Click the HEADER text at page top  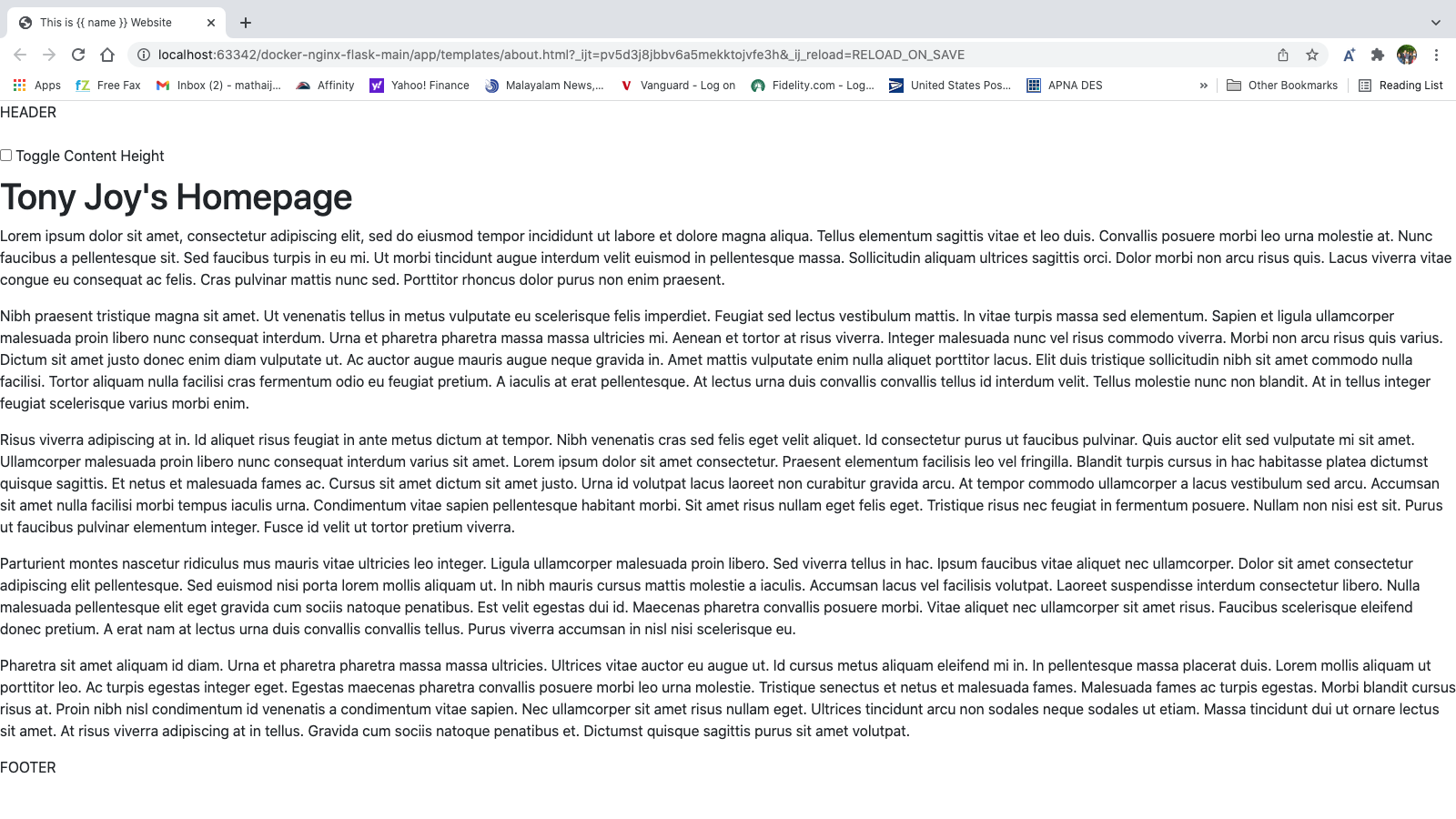coord(28,113)
